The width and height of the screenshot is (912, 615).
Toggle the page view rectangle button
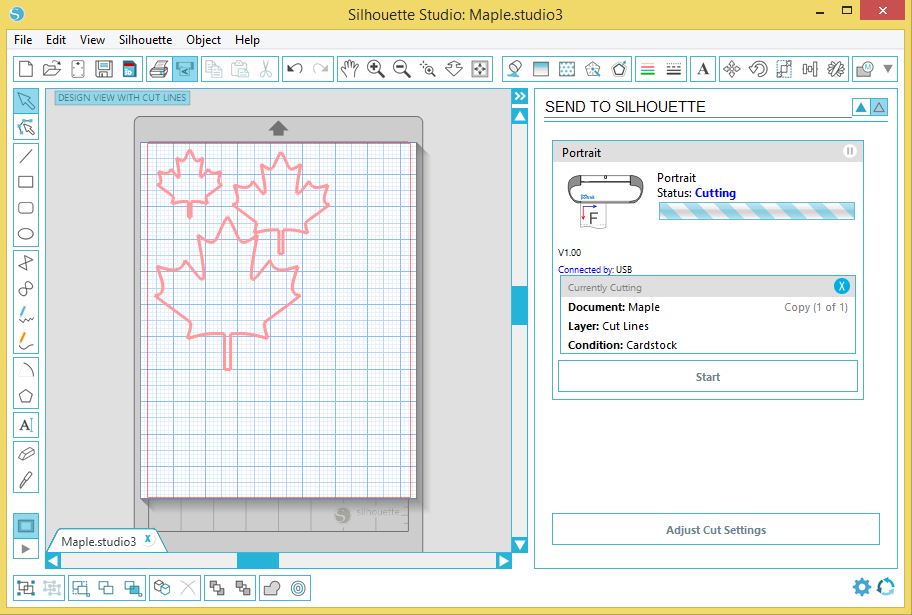click(x=26, y=526)
